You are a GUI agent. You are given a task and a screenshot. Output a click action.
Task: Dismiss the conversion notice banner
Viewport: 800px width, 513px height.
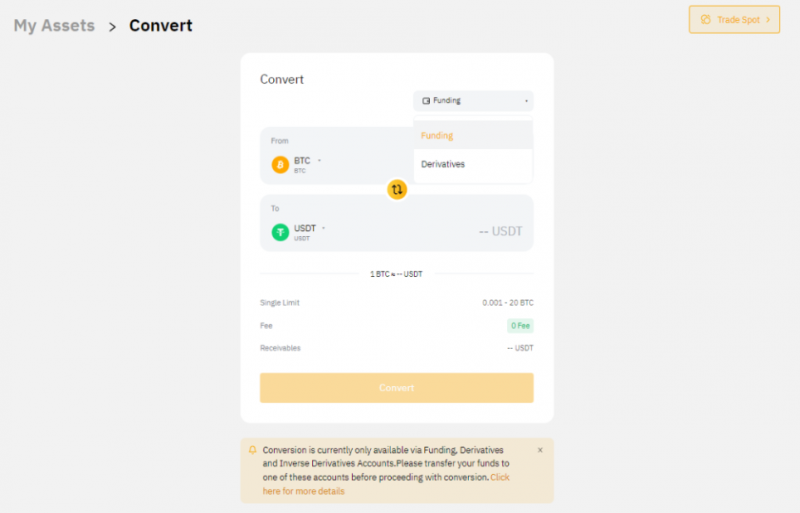540,450
